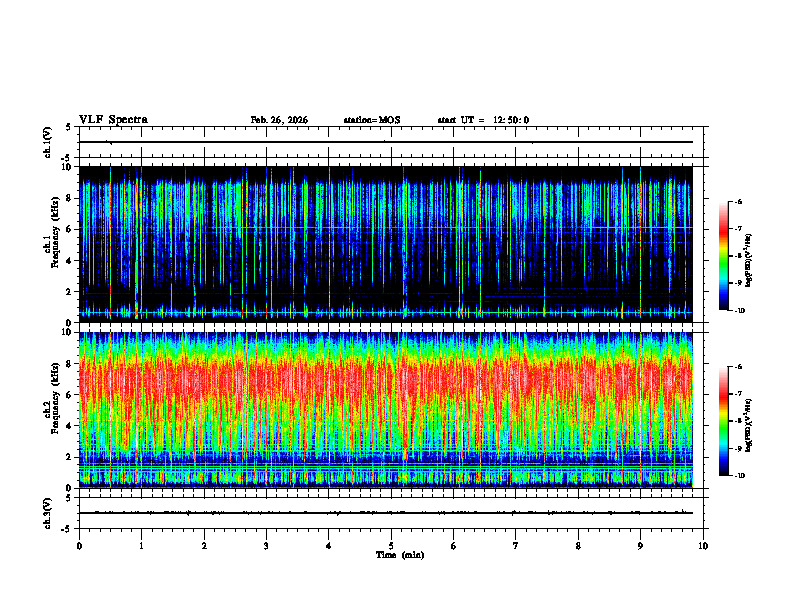Viewport: 792px width, 612px height.
Task: Click the "-6" tick on upper colorbar
Action: click(x=739, y=202)
